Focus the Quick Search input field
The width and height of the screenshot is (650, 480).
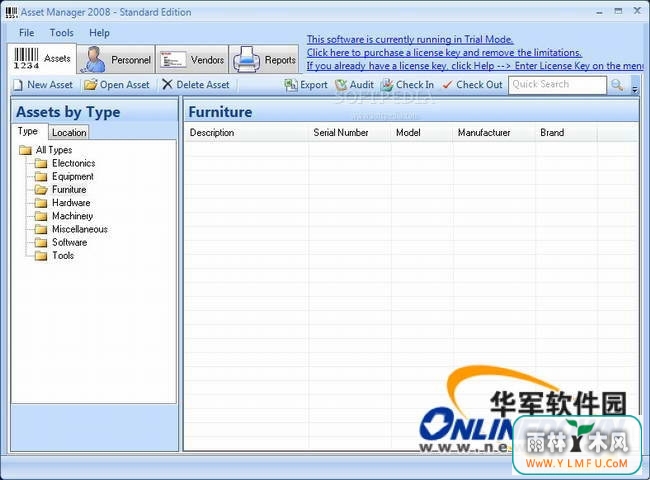(x=557, y=85)
